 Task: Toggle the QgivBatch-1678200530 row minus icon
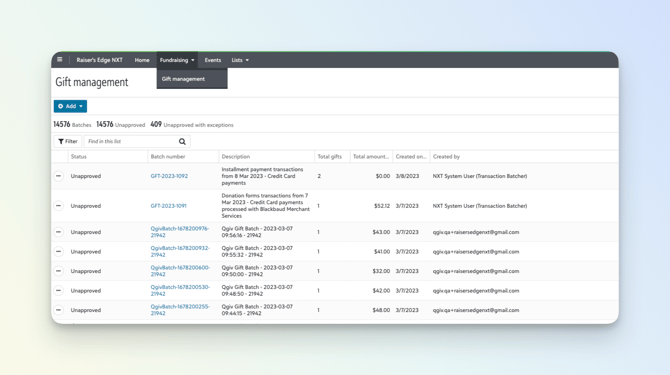coord(59,290)
